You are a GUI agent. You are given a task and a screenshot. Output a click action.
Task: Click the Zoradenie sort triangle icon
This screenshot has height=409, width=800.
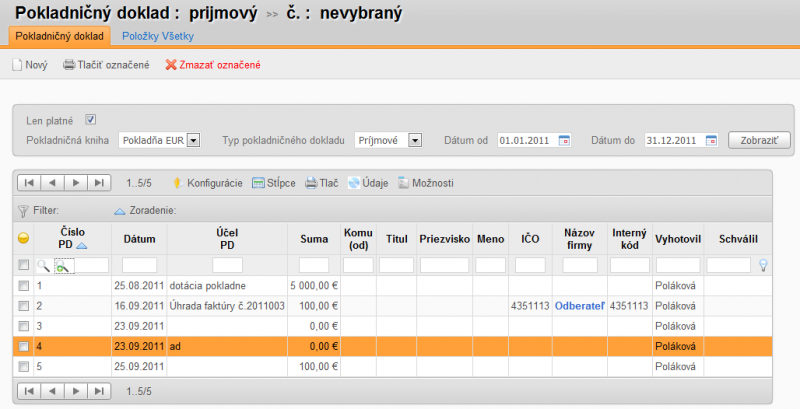(x=119, y=211)
